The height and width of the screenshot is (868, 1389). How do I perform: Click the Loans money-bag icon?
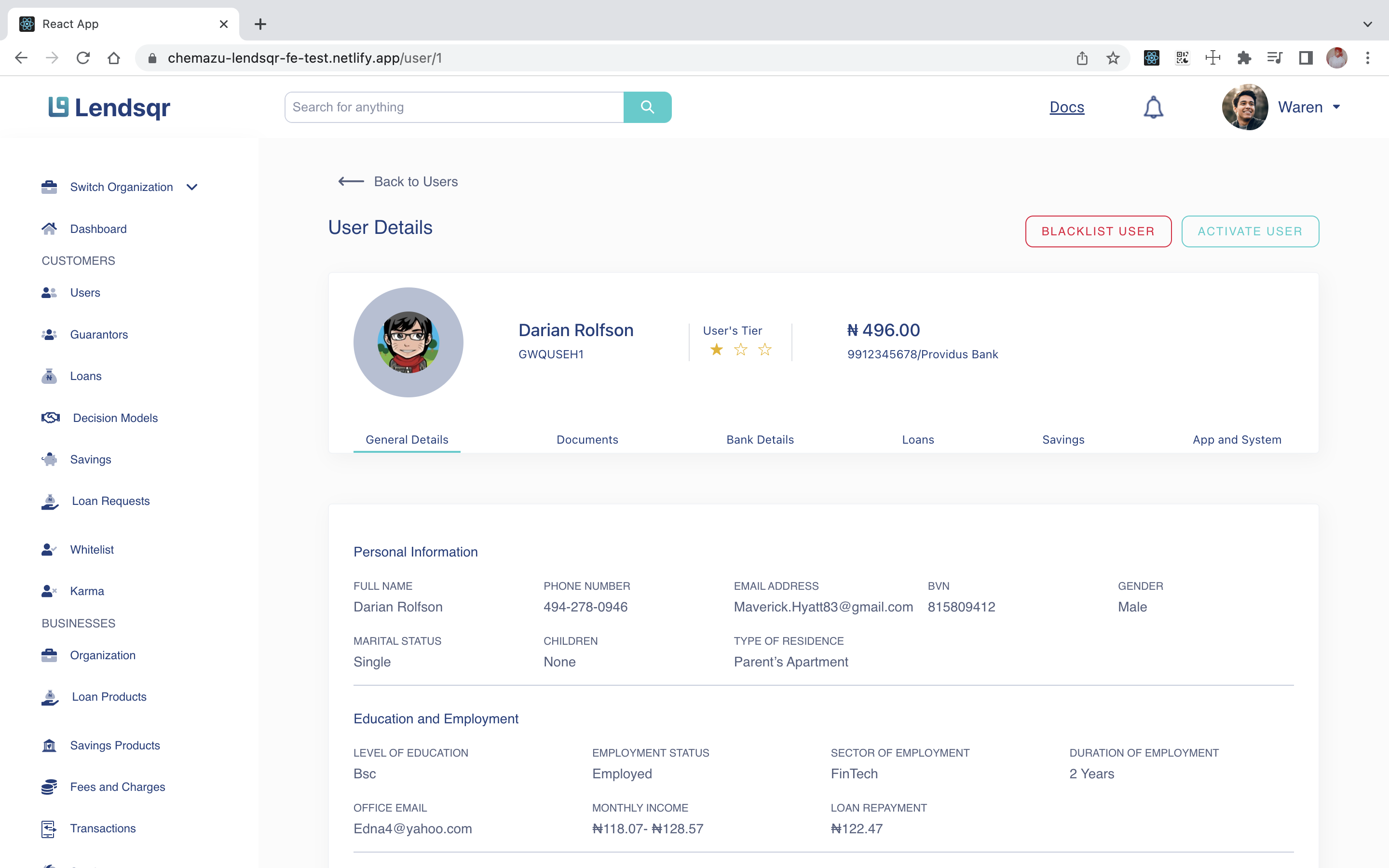[x=49, y=376]
